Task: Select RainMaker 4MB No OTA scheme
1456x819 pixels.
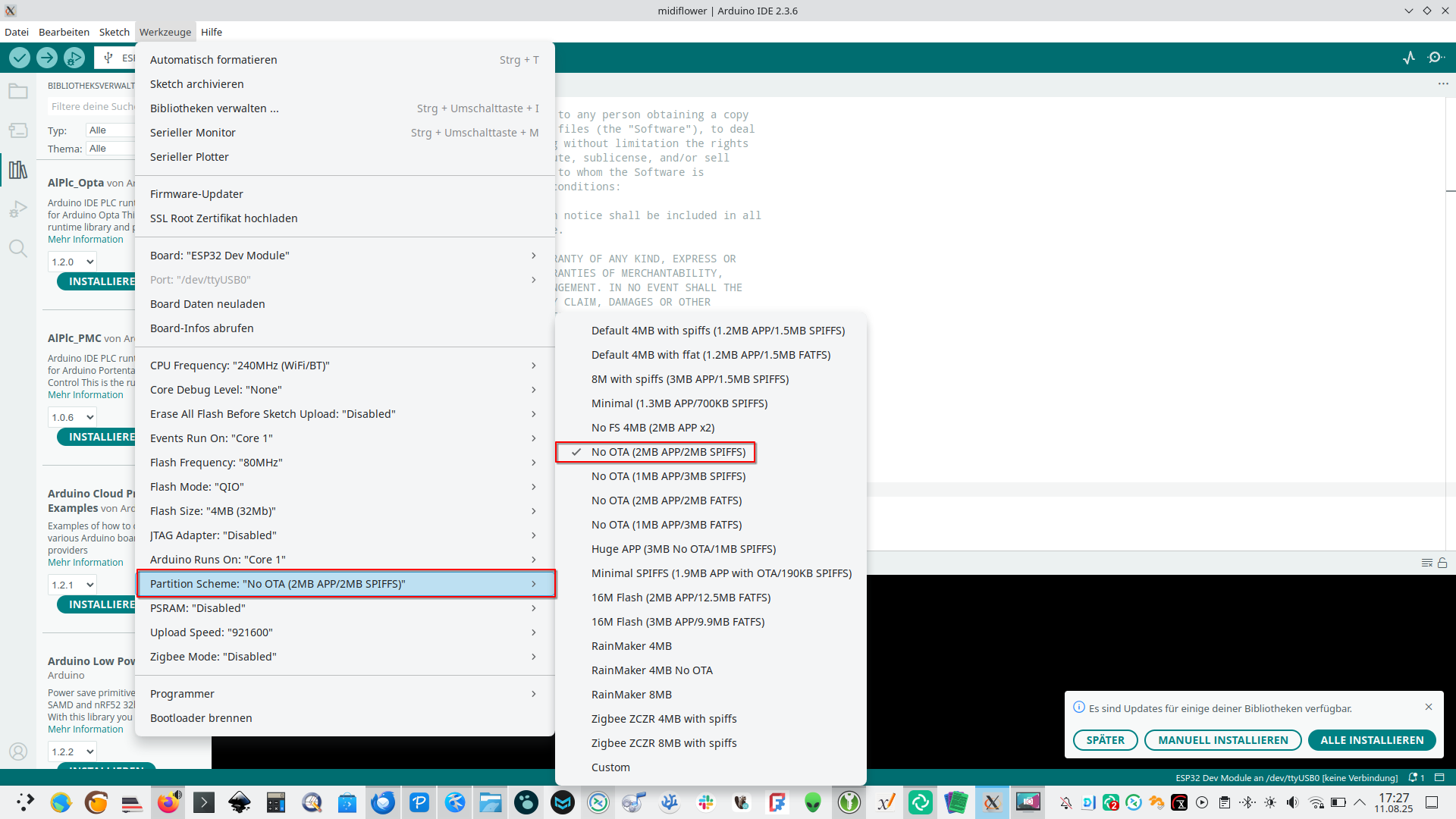Action: [711, 670]
